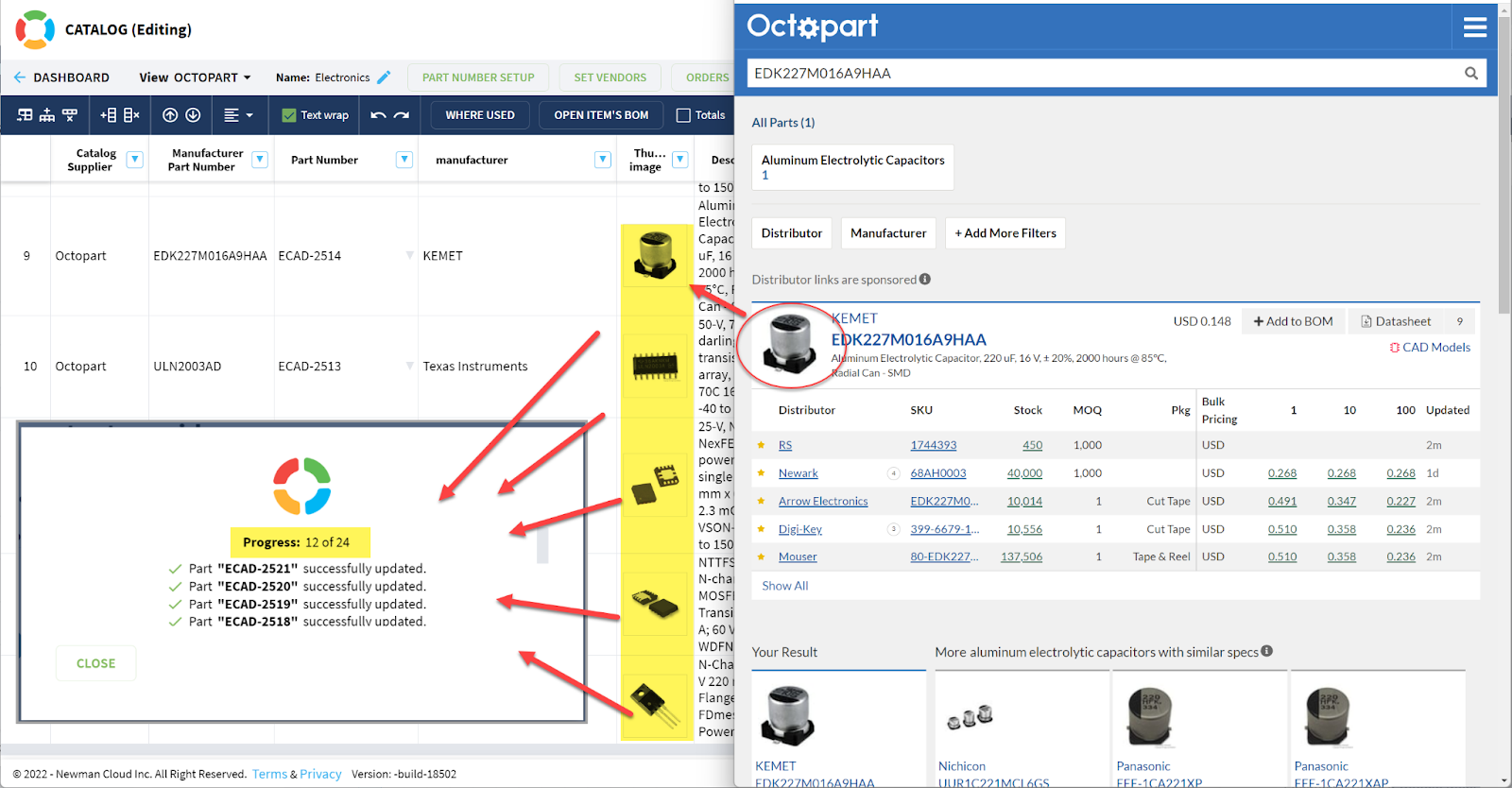Click the remove-hierarchy toolbar icon with x

(x=70, y=115)
